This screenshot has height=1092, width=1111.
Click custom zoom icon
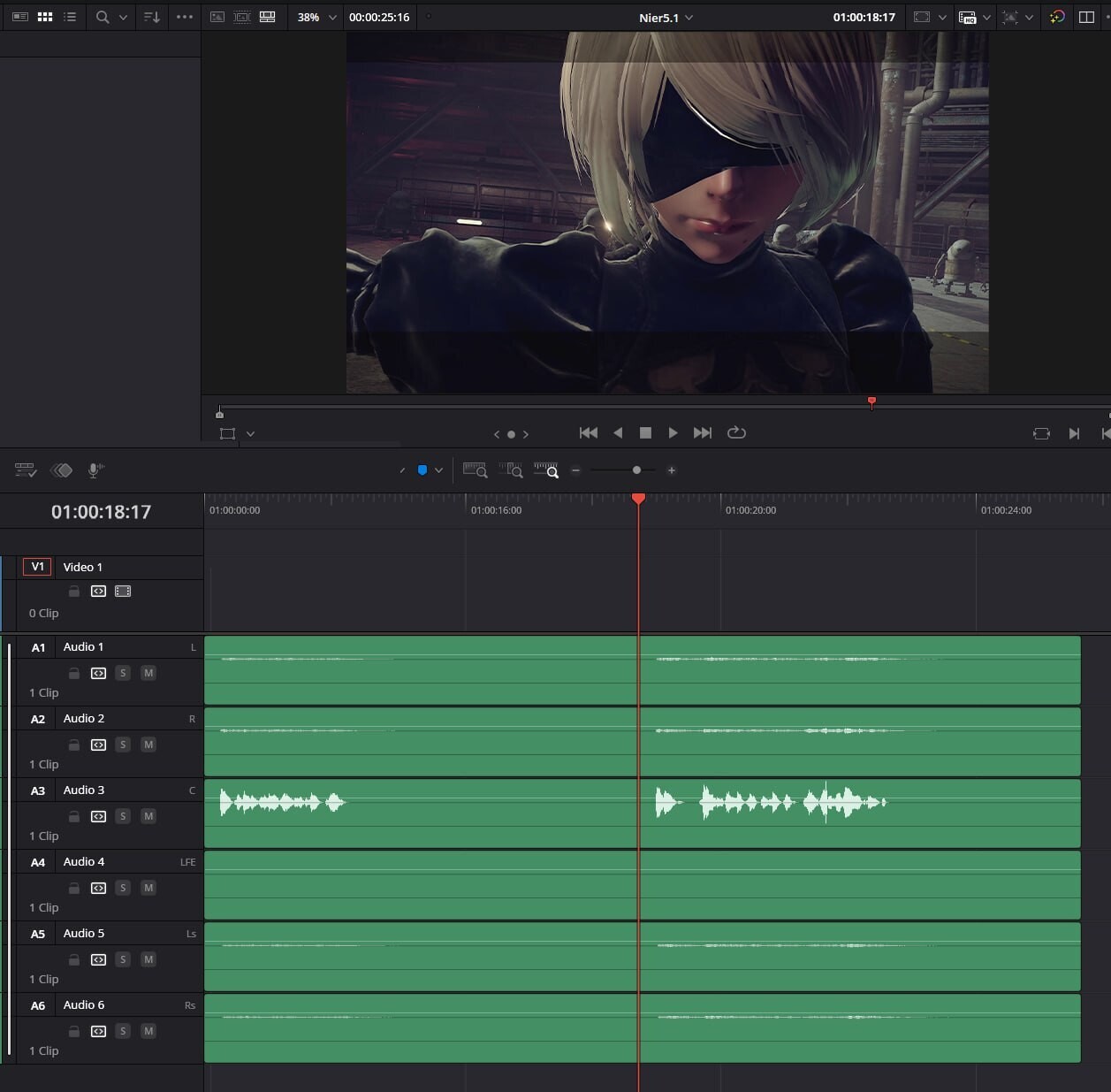[546, 470]
